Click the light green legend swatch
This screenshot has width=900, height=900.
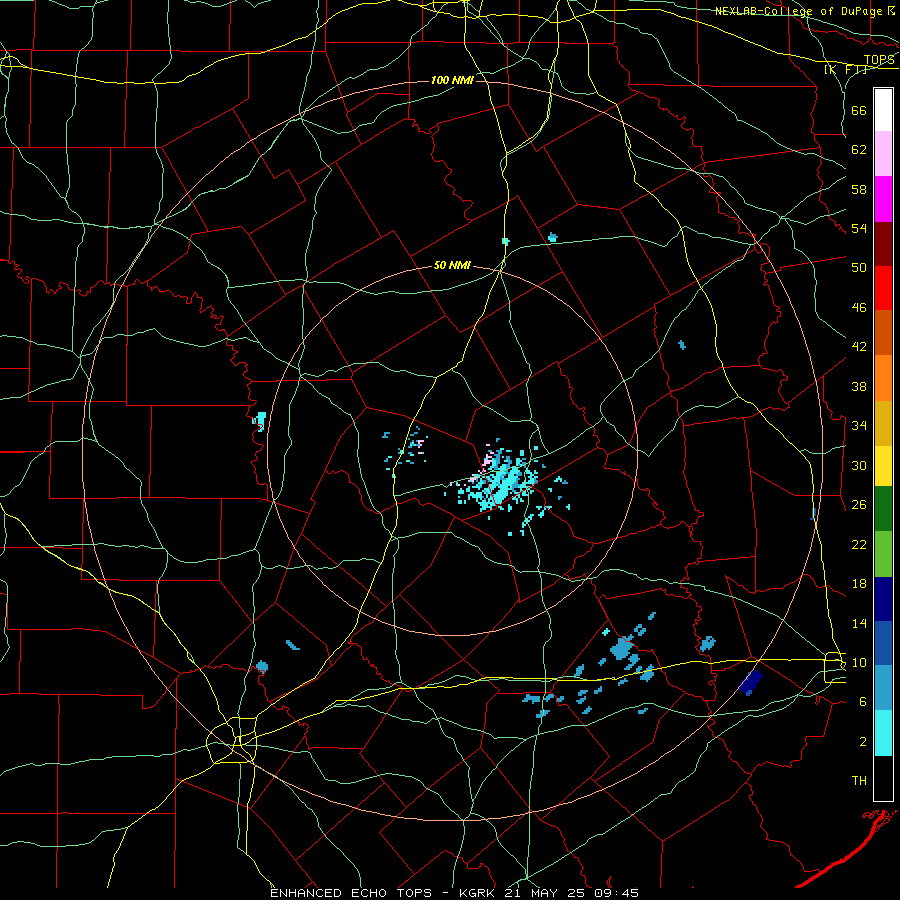point(883,554)
